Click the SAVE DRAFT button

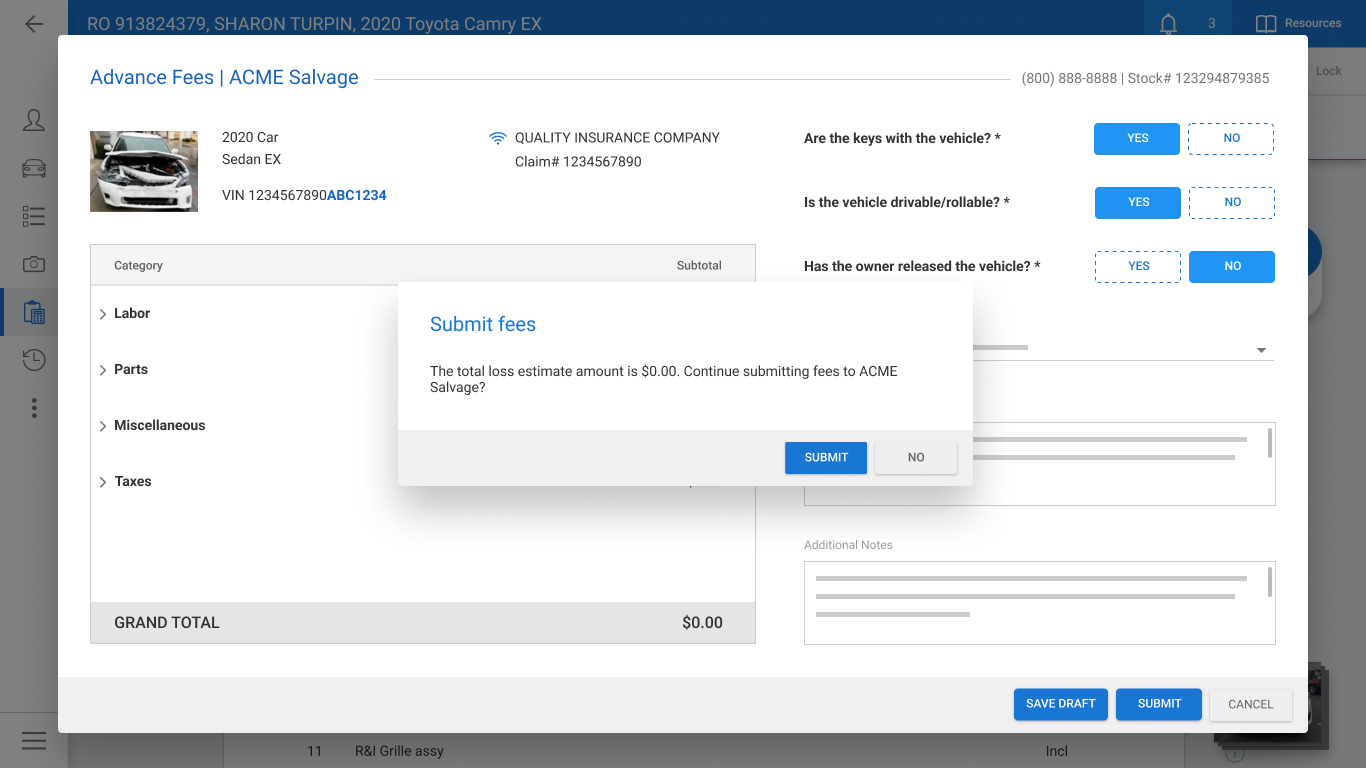pos(1061,704)
